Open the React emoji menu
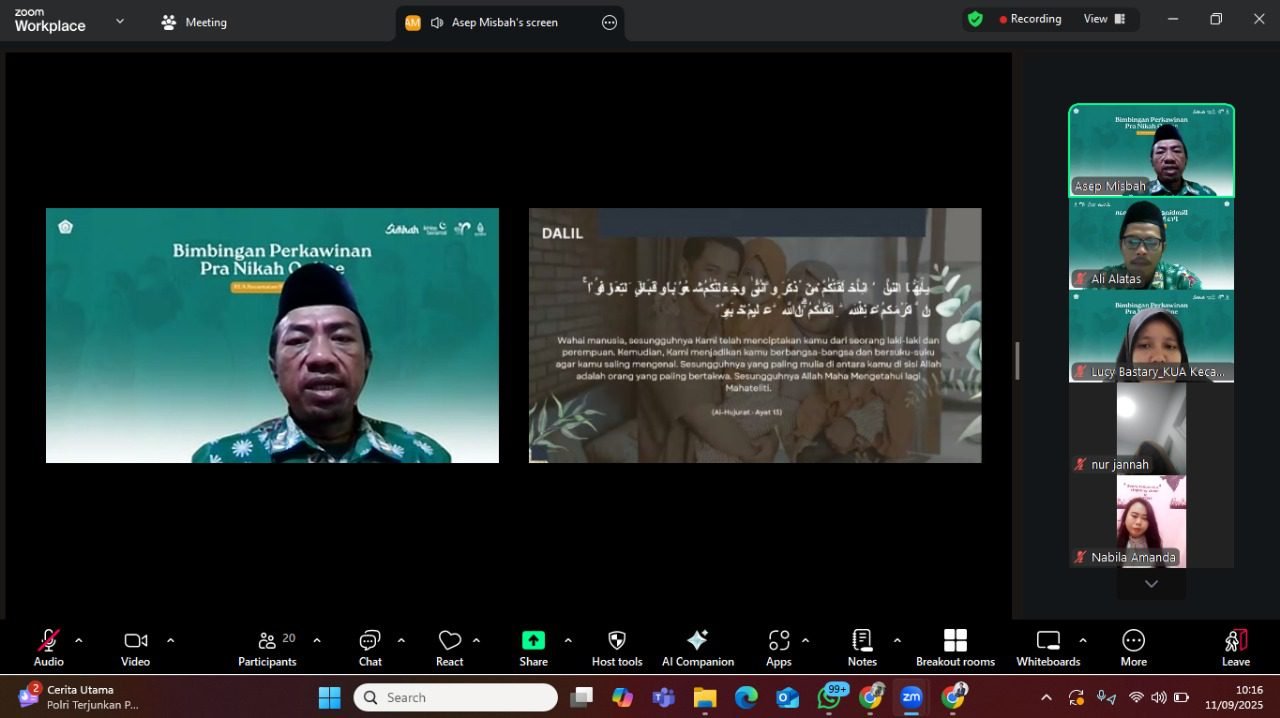The image size is (1280, 718). [x=450, y=647]
